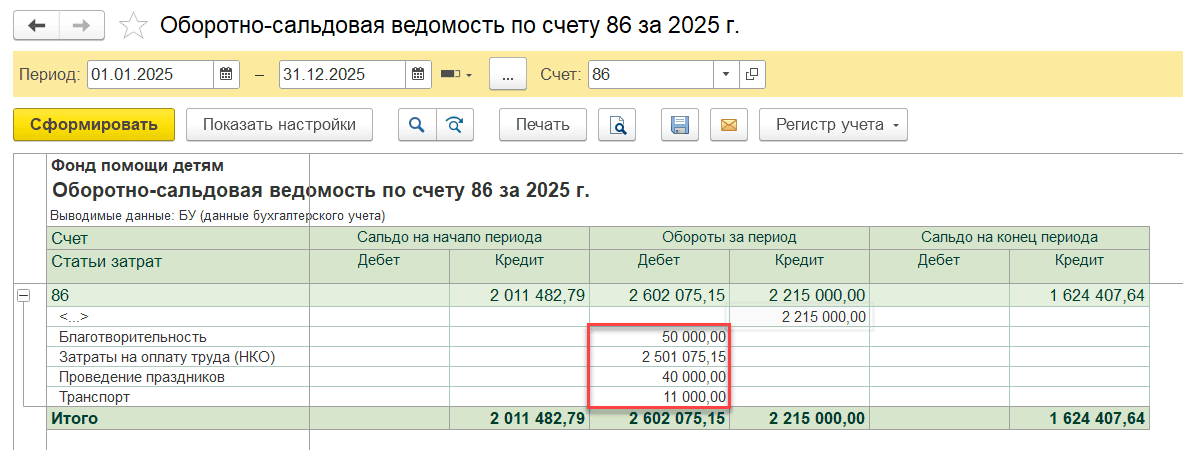Collapse the account 86 row group
This screenshot has width=1183, height=450.
[x=24, y=296]
